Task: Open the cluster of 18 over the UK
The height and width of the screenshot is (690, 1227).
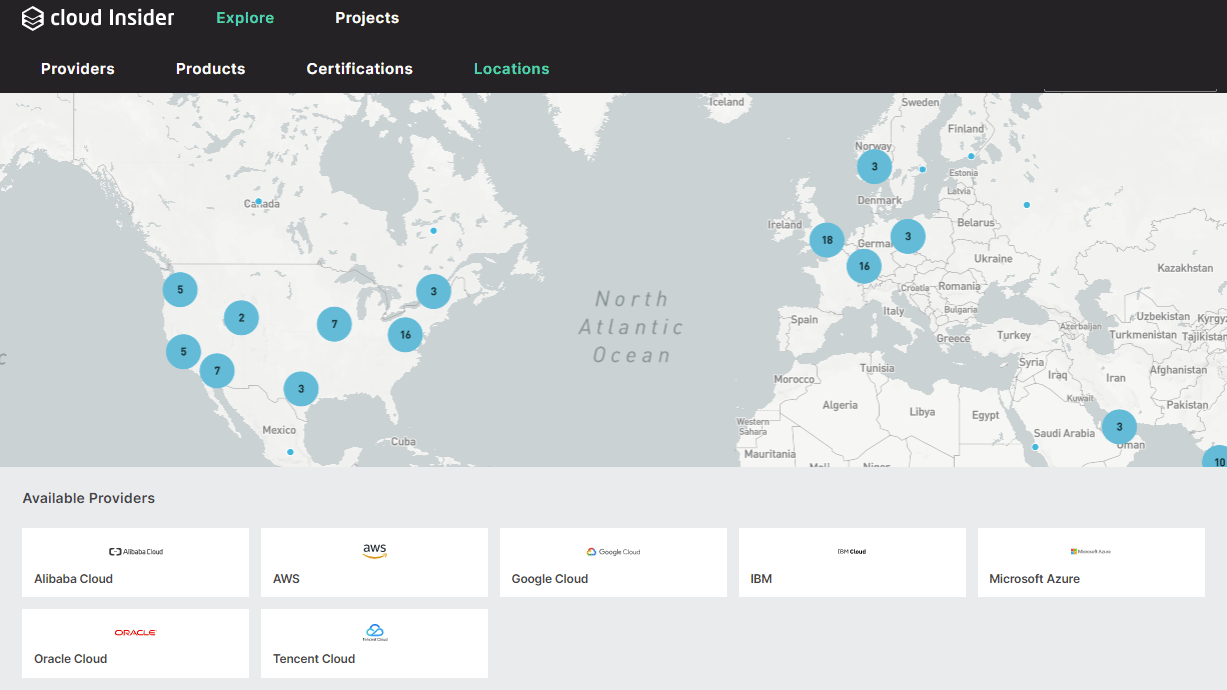Action: 827,240
